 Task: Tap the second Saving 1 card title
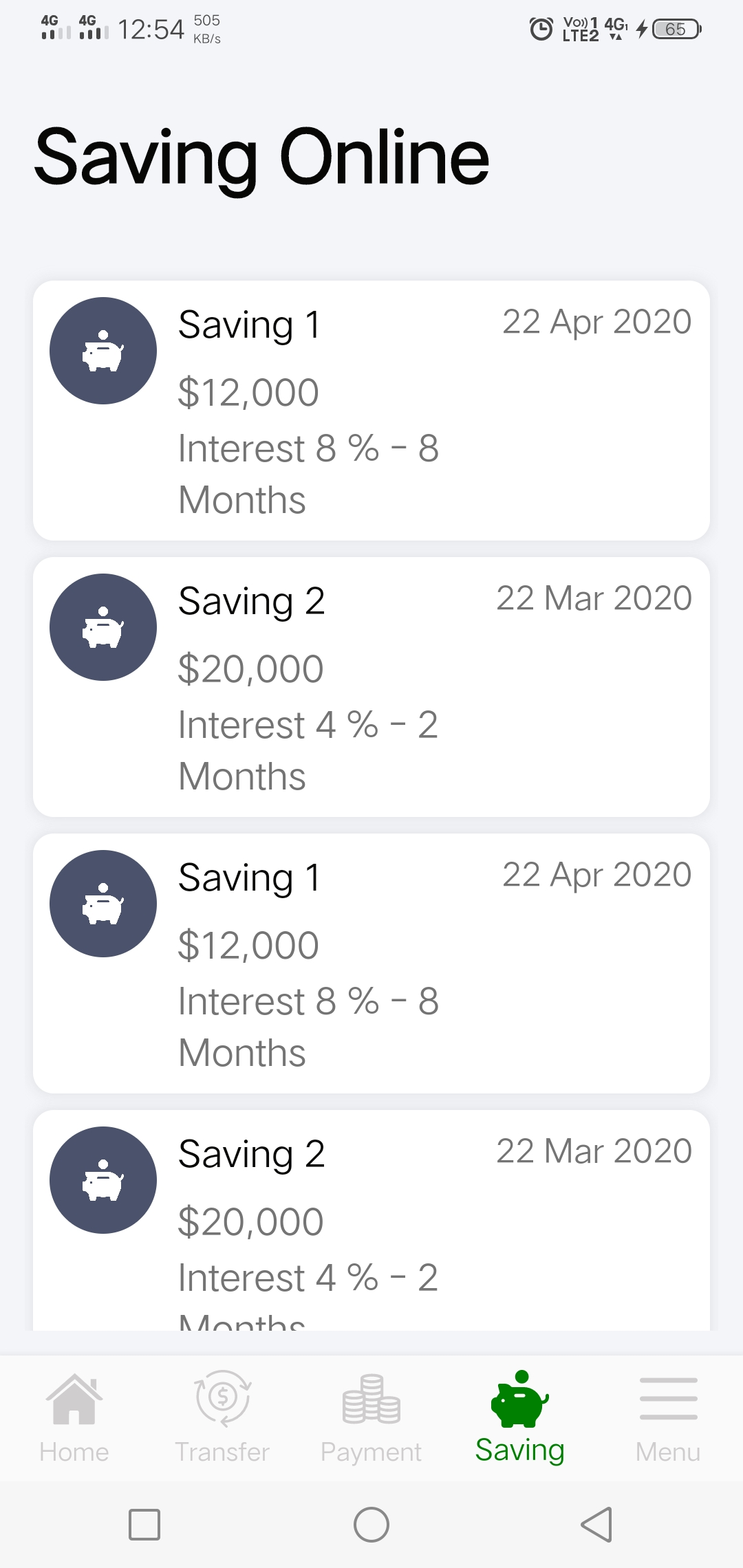click(250, 878)
